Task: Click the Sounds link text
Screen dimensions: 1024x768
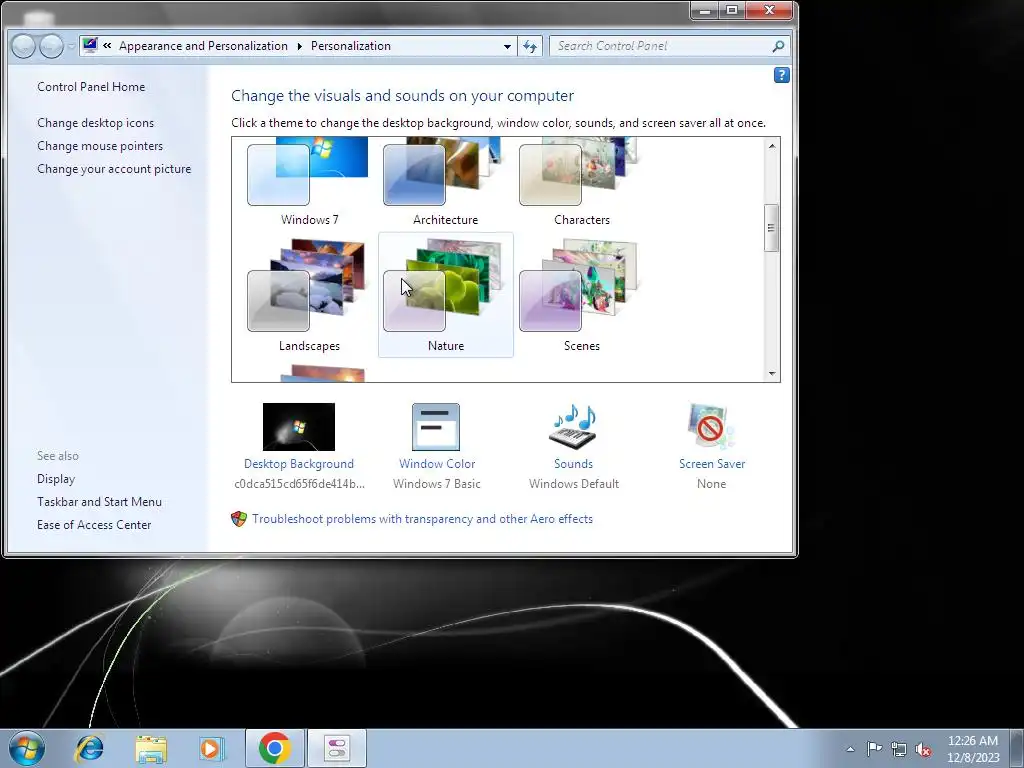Action: 573,464
